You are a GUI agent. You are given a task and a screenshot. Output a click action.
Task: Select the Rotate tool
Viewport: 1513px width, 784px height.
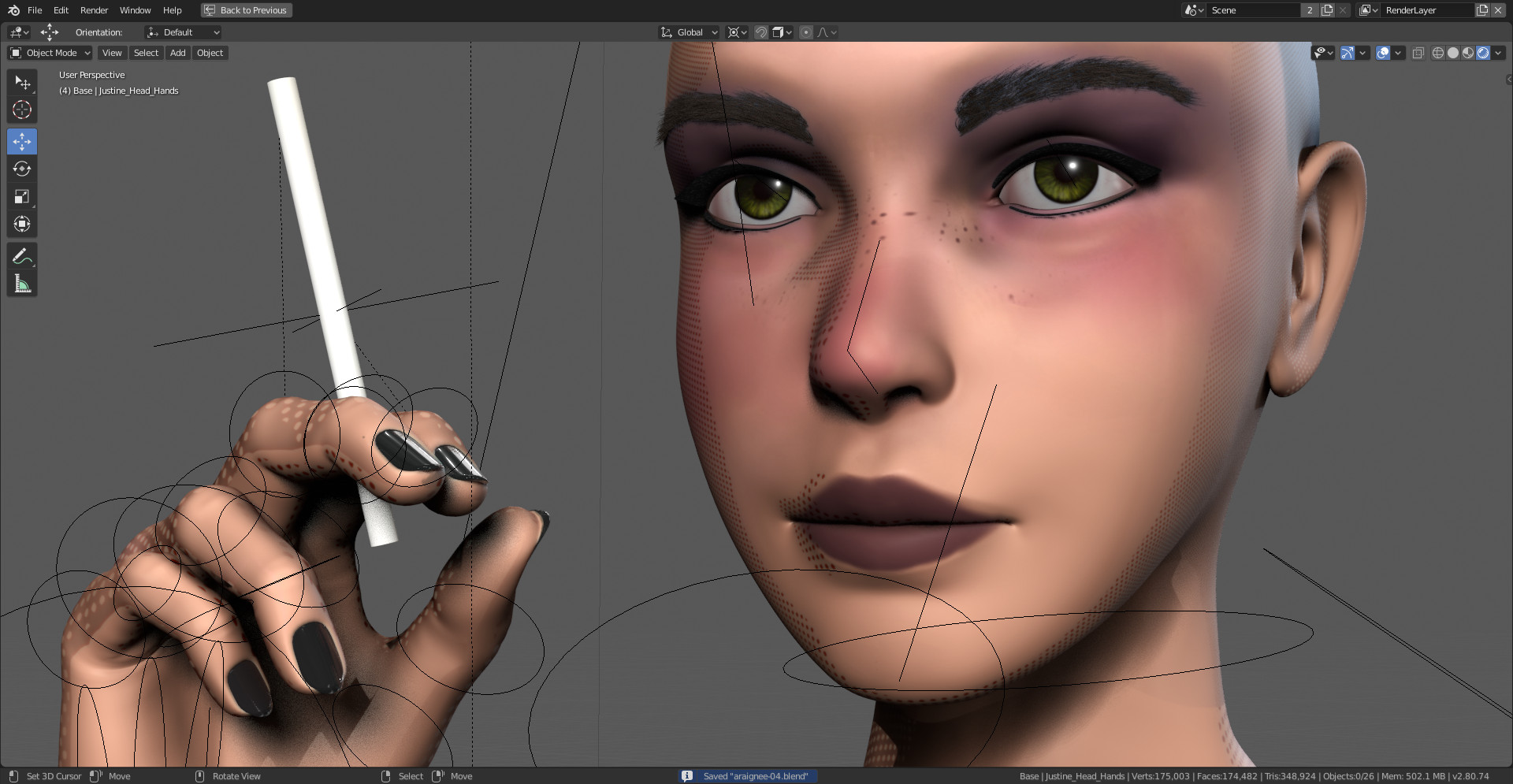point(22,169)
